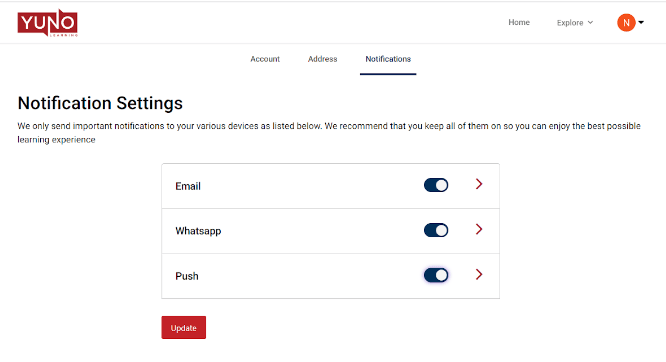
Task: Click the small chevron beside Explore
Action: point(590,23)
